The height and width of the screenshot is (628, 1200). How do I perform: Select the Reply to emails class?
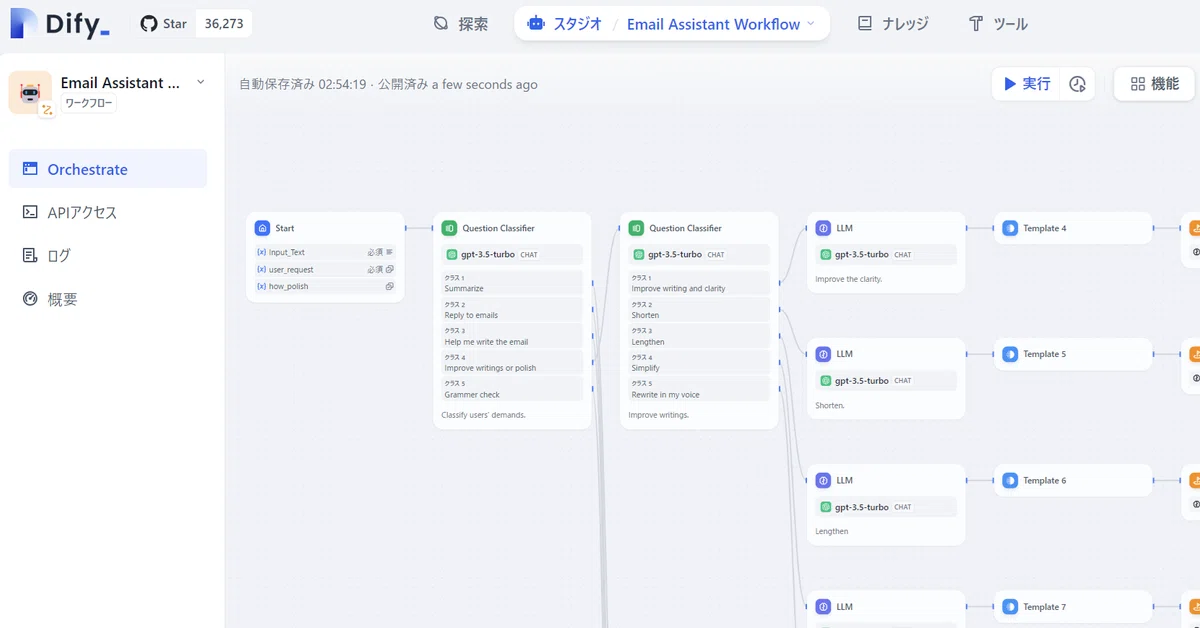tap(512, 310)
